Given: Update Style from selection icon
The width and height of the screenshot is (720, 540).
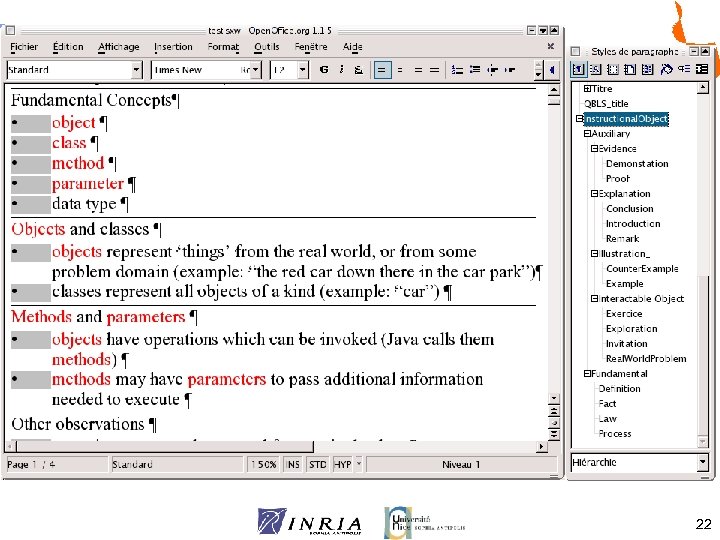Looking at the screenshot, I should pos(702,69).
